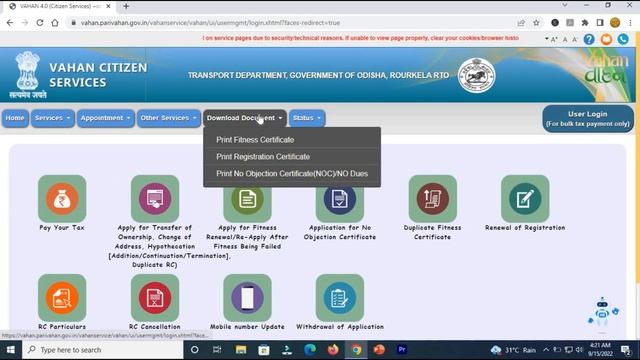Open Microsoft Edge from taskbar
This screenshot has height=360, width=640.
pyautogui.click(x=310, y=350)
